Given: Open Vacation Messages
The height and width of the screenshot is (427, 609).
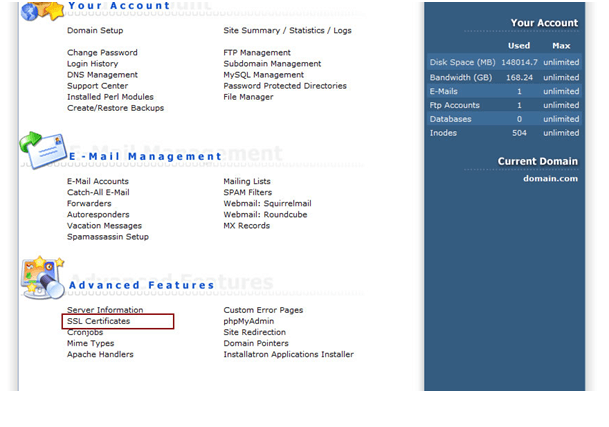Looking at the screenshot, I should [104, 226].
